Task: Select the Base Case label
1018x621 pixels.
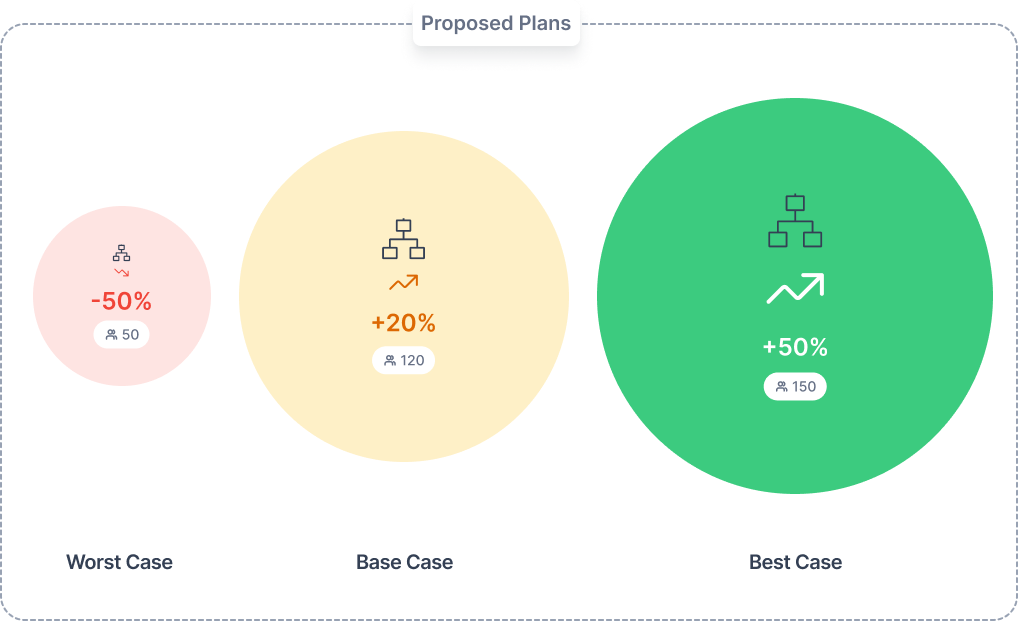Action: pyautogui.click(x=404, y=562)
